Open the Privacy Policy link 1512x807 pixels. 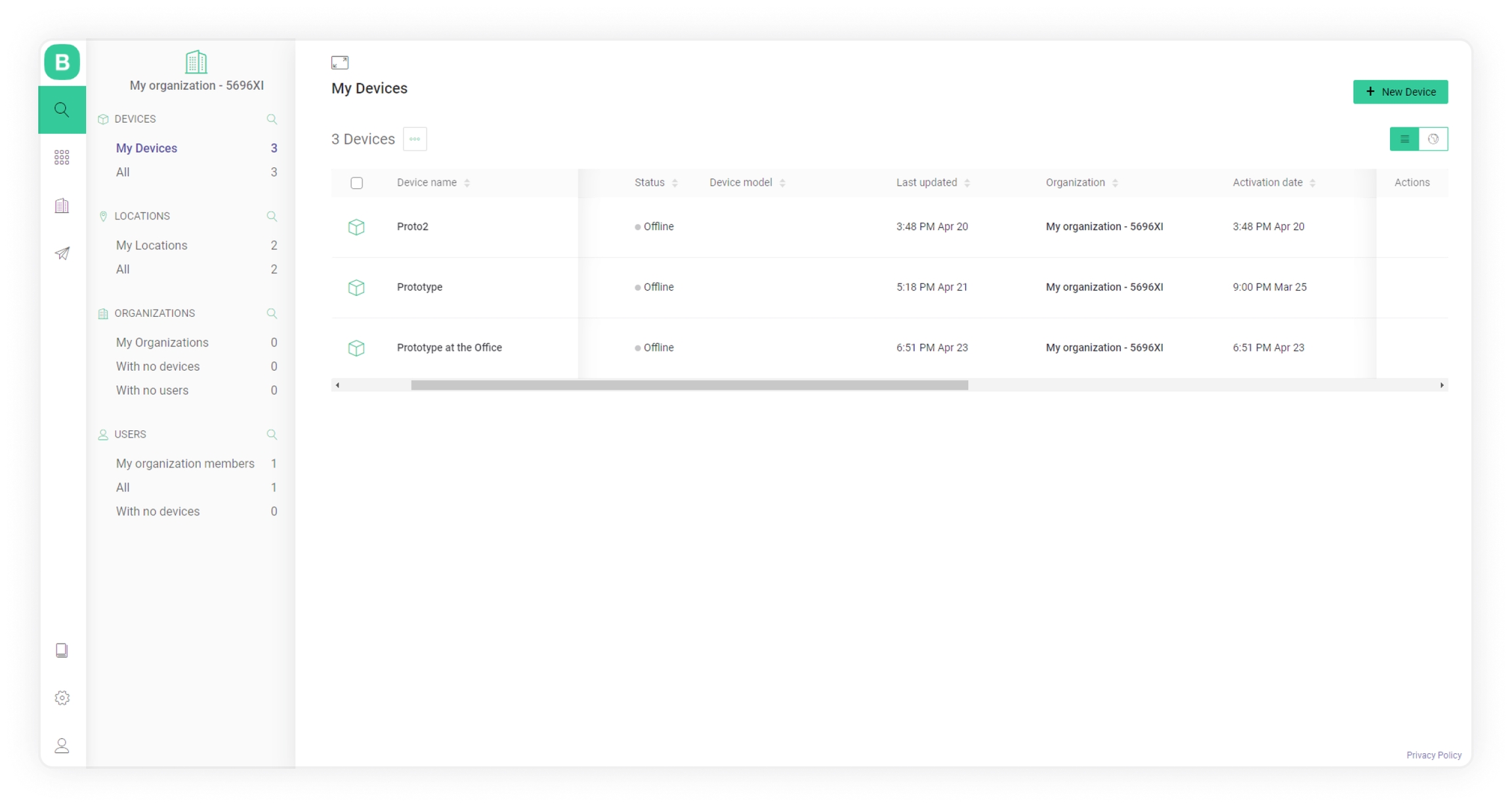1434,755
